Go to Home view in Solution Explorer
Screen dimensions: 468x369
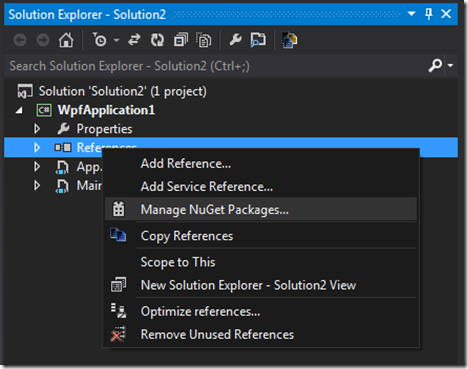66,40
